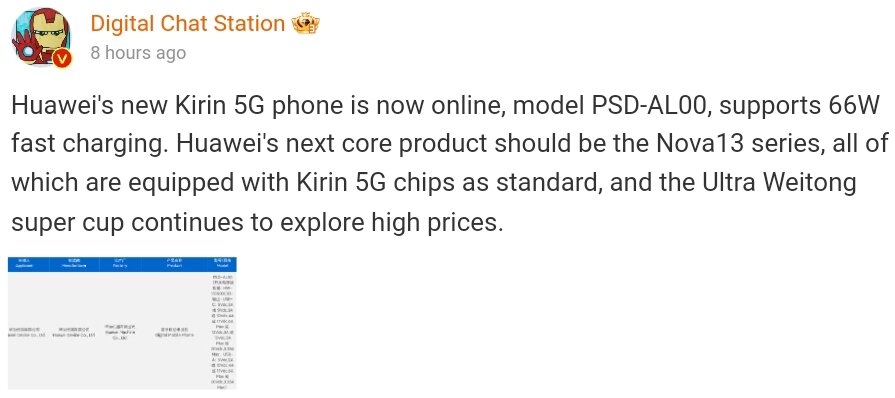This screenshot has height=398, width=895.
Task: Open Digital Chat Station's profile name
Action: (x=188, y=23)
